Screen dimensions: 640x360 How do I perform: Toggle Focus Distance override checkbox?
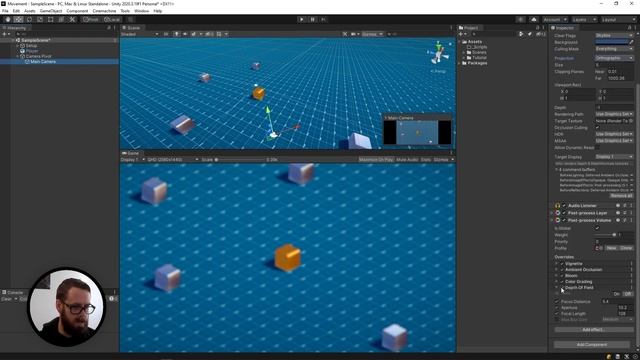557,302
